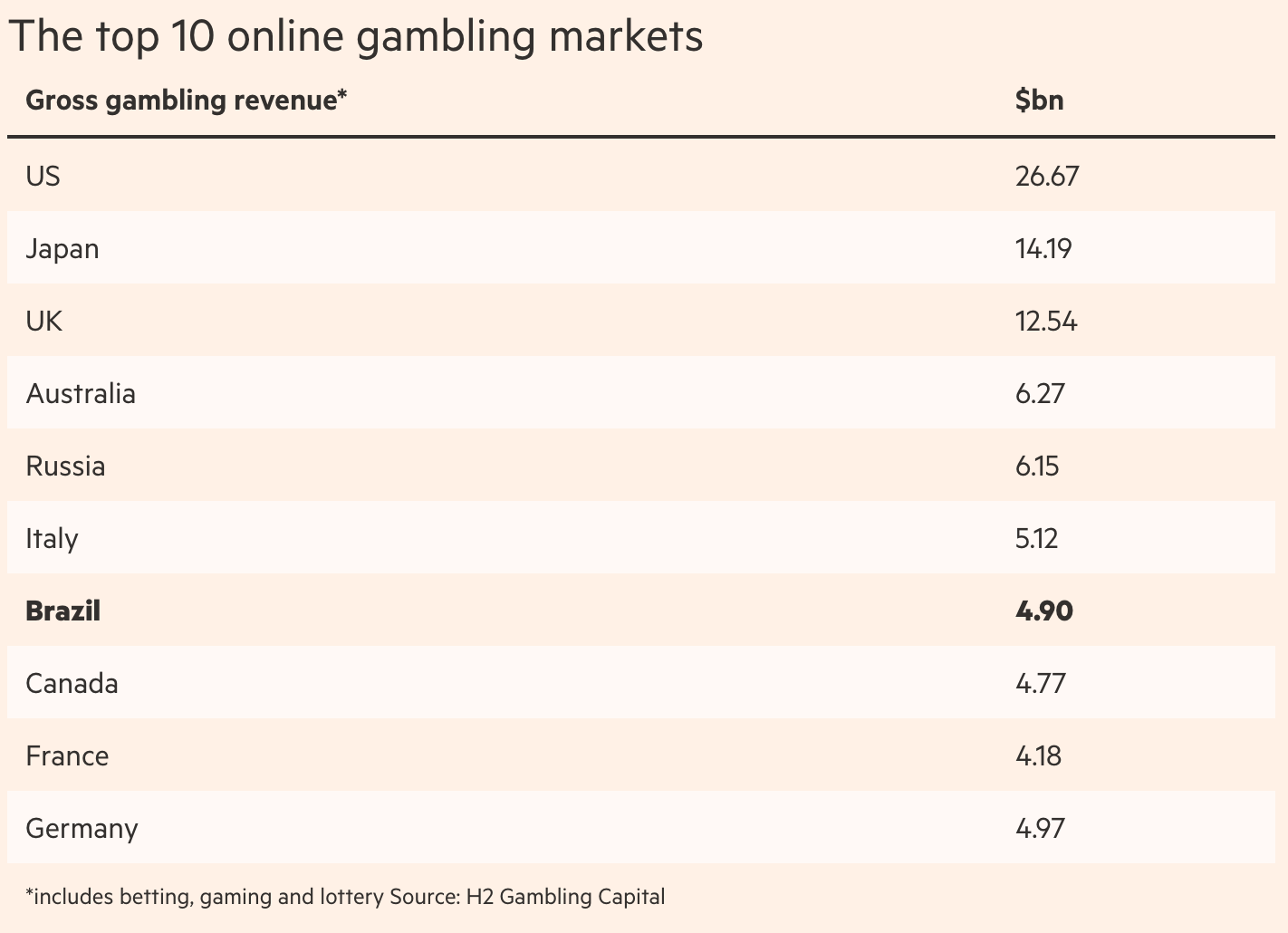
Task: Click the 6.15 value for Russia
Action: (x=1037, y=466)
